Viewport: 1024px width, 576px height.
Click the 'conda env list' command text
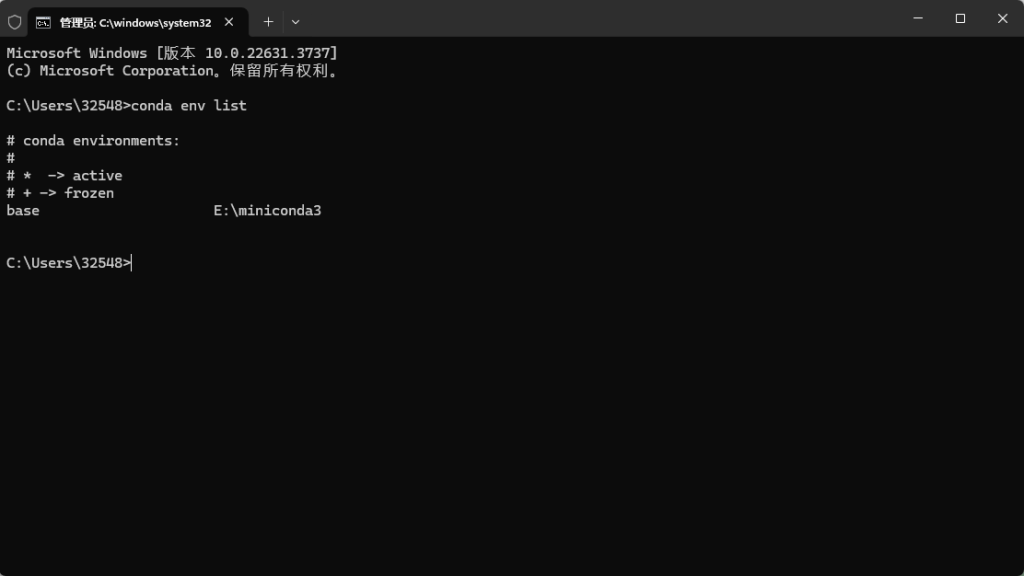[188, 105]
